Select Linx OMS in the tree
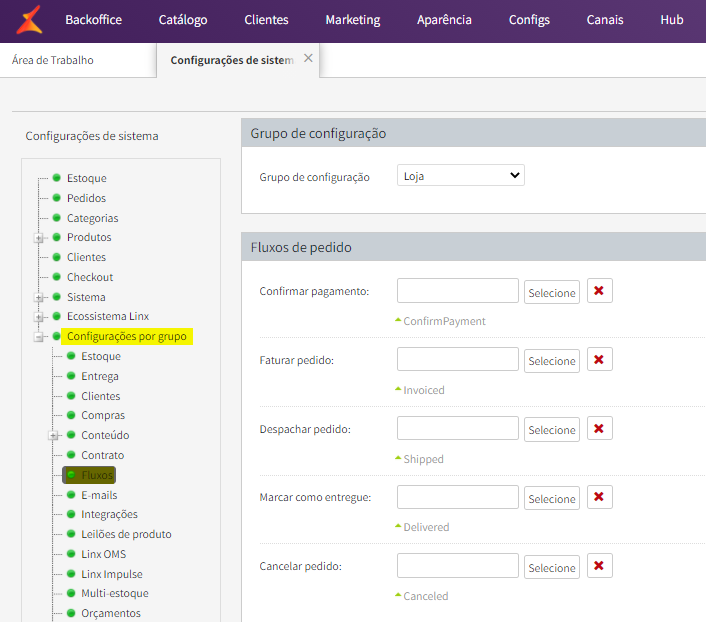The image size is (706, 622). click(x=103, y=554)
